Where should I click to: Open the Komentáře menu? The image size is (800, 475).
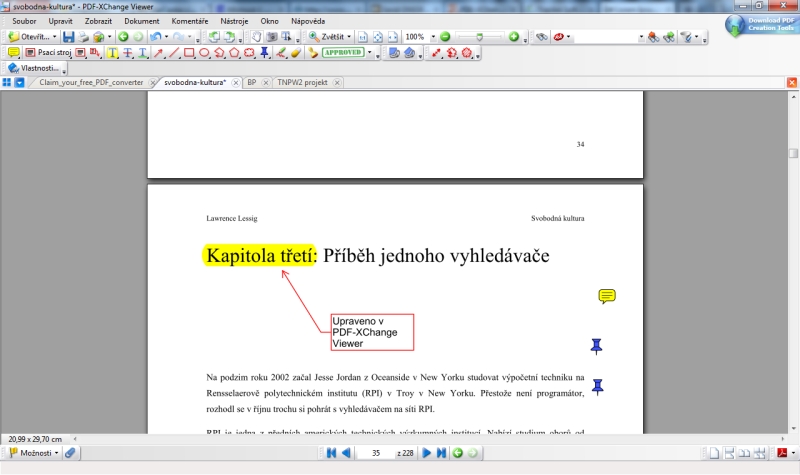(x=190, y=21)
